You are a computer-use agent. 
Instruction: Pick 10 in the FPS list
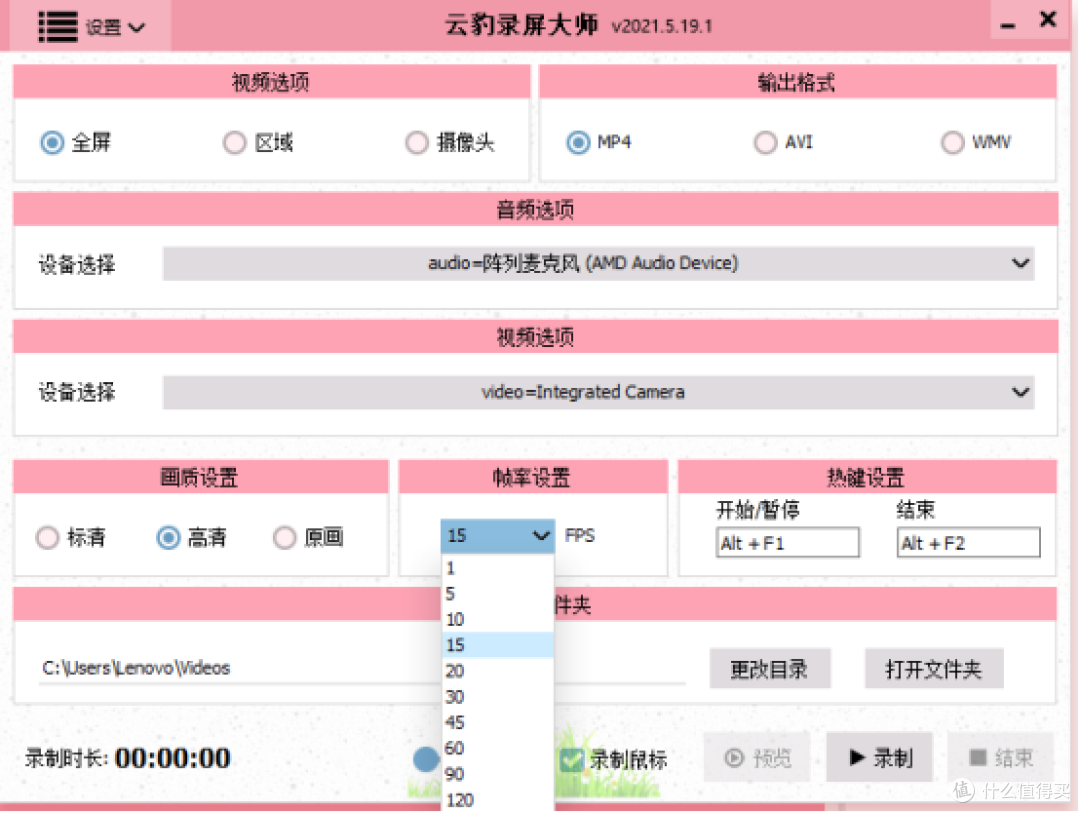click(x=497, y=619)
